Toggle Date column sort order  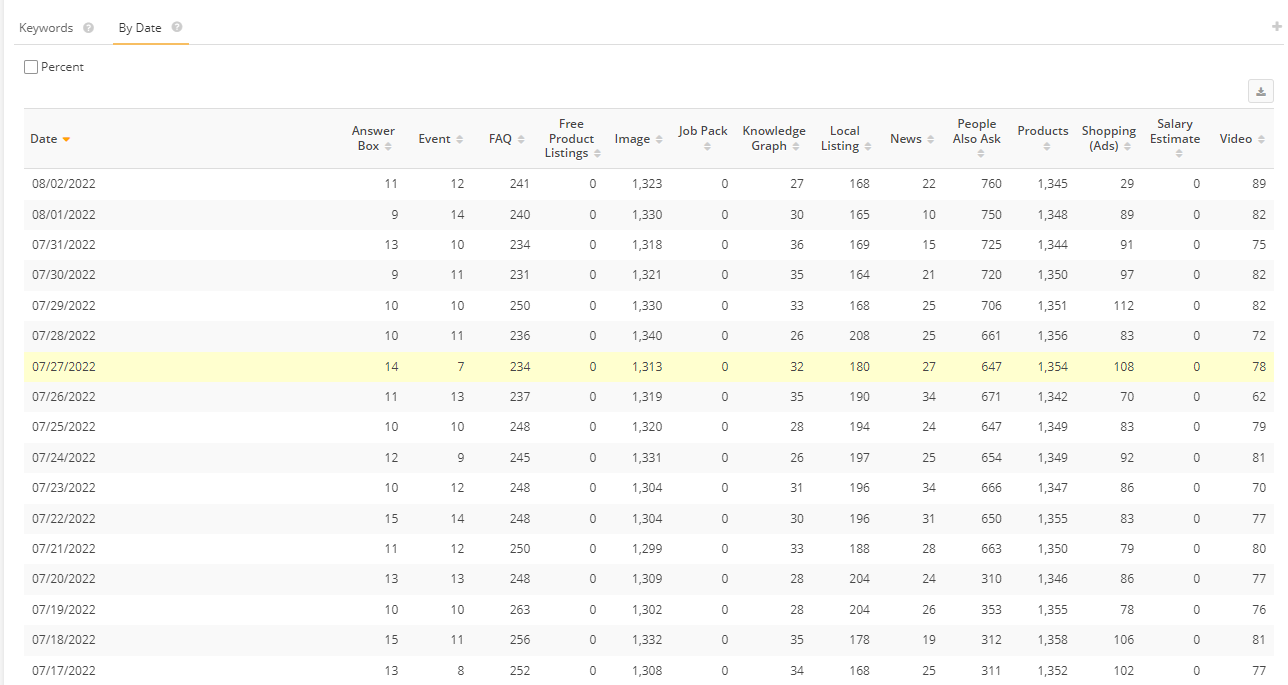click(x=50, y=139)
